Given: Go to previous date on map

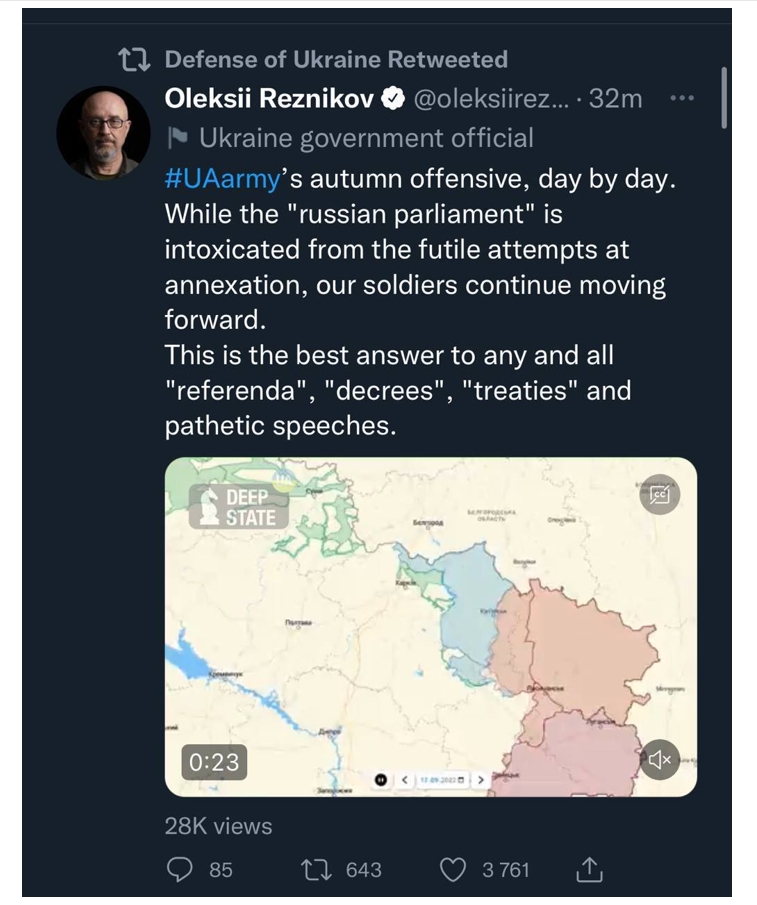Looking at the screenshot, I should (x=404, y=779).
